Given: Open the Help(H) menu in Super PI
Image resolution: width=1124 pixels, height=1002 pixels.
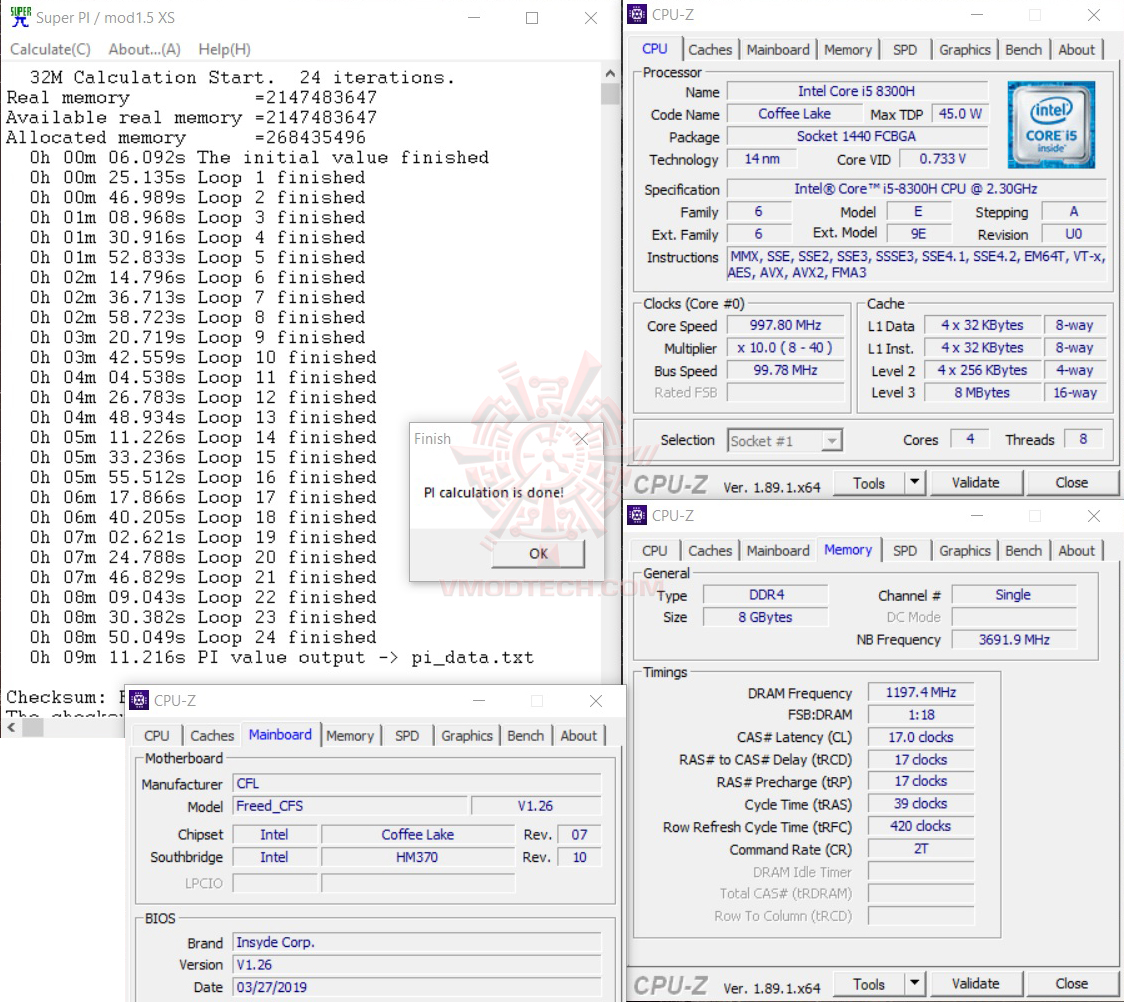Looking at the screenshot, I should click(x=224, y=49).
